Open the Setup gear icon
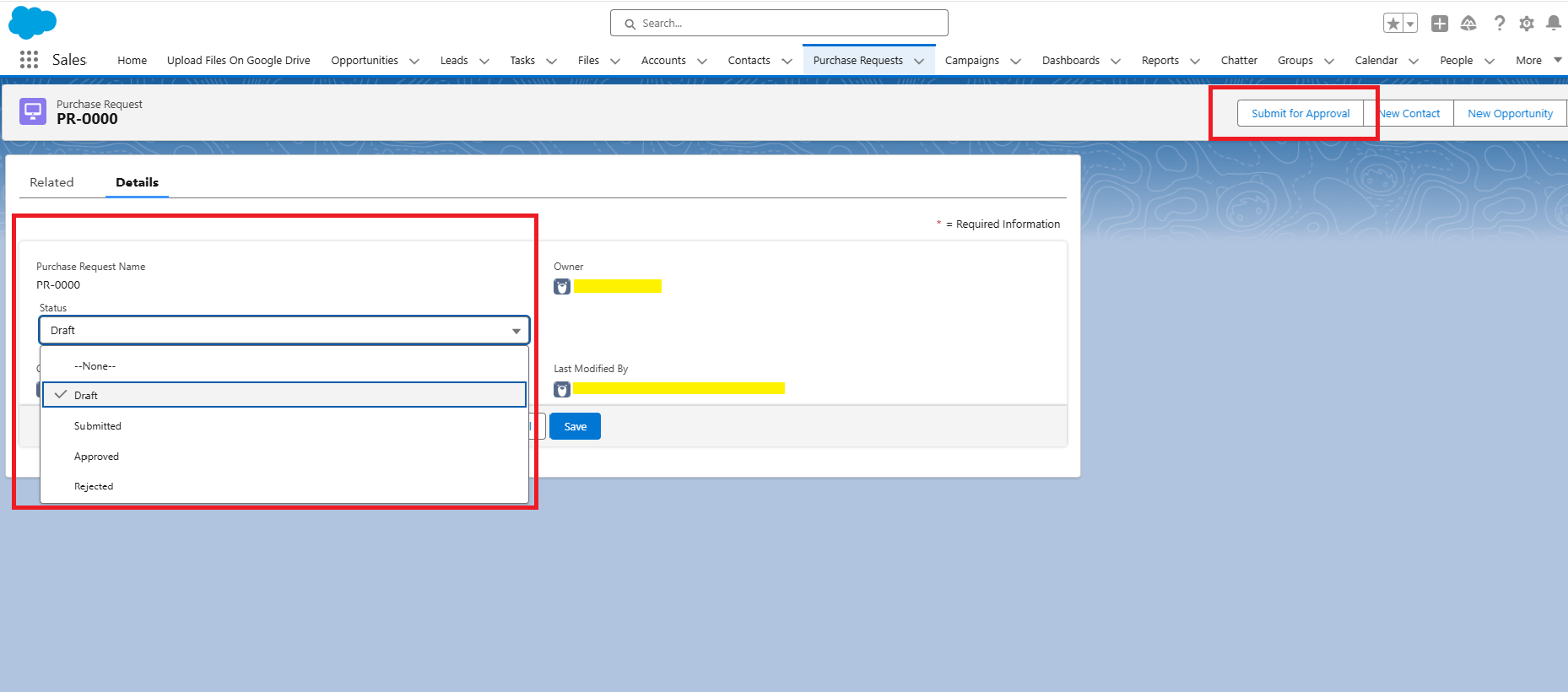The width and height of the screenshot is (1568, 692). point(1527,24)
